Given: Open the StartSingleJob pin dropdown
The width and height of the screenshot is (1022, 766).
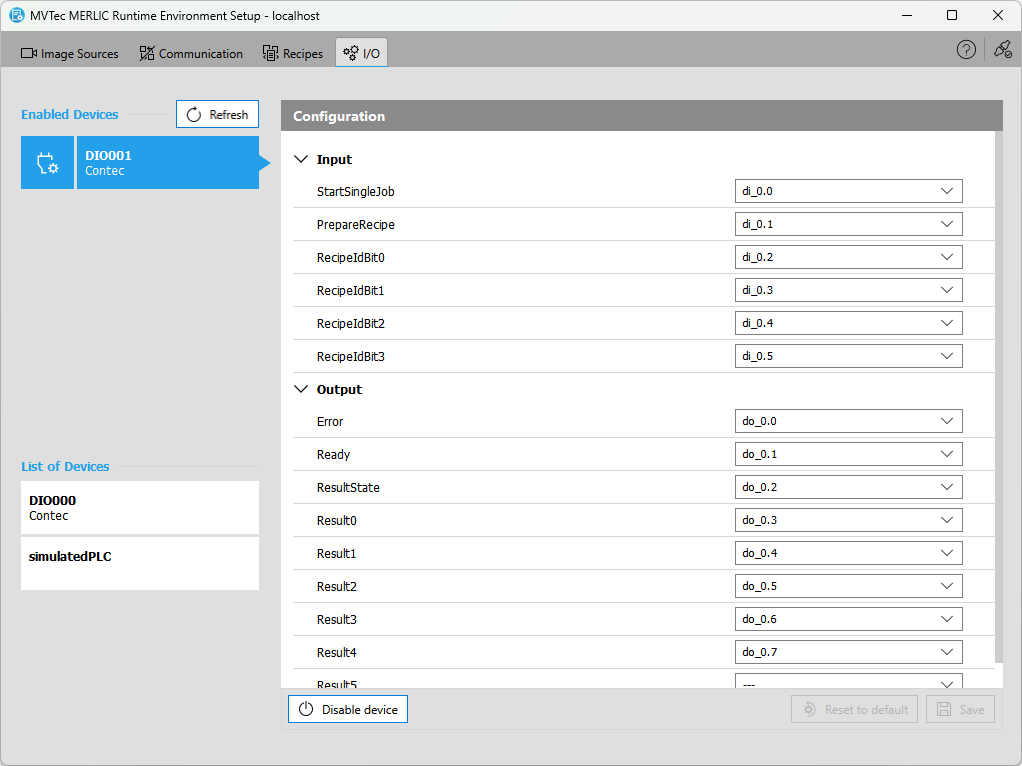Looking at the screenshot, I should [x=848, y=191].
